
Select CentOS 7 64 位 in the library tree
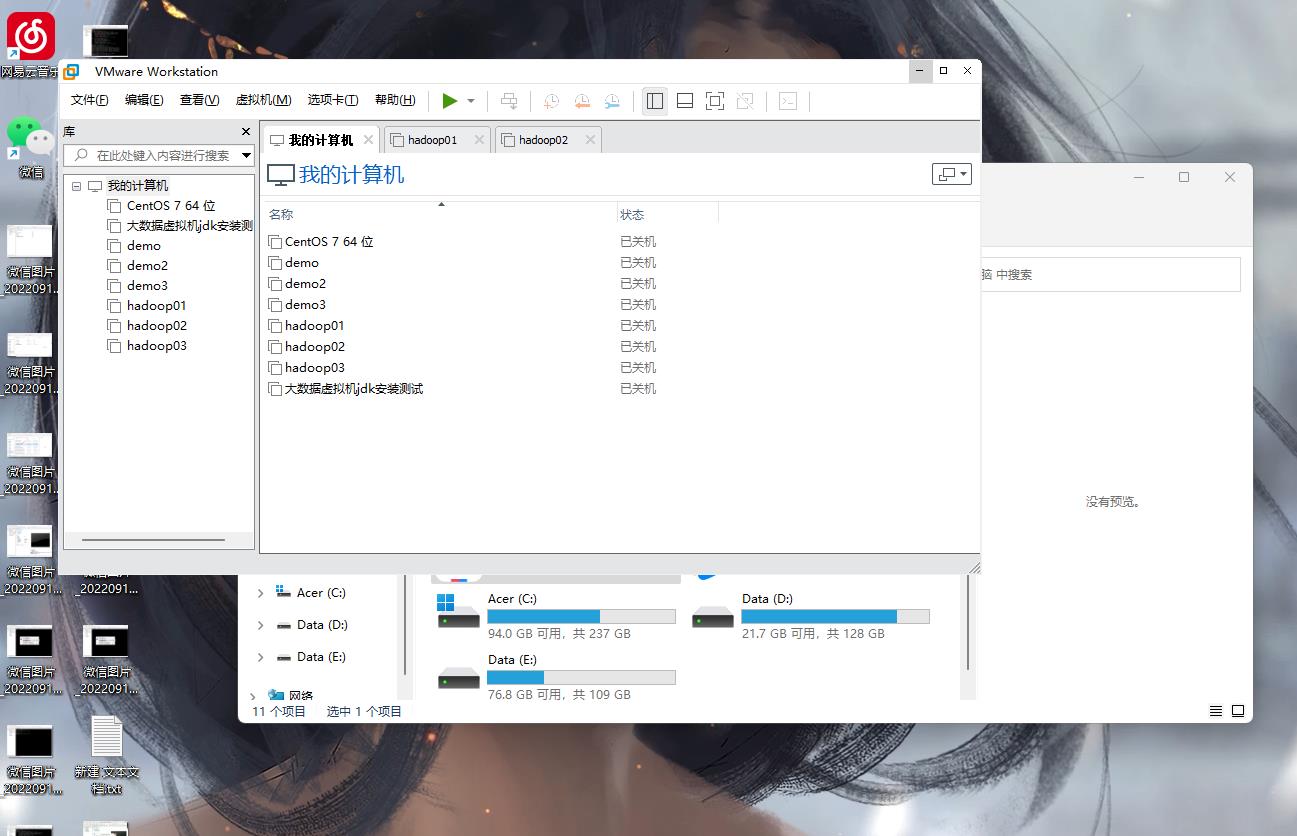click(171, 205)
